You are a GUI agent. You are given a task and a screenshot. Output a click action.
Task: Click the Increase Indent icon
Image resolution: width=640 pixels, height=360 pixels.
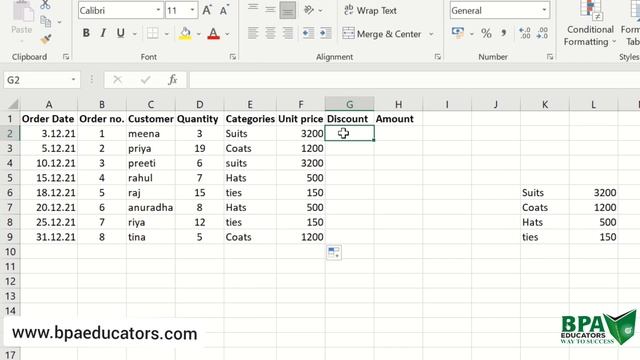click(326, 33)
